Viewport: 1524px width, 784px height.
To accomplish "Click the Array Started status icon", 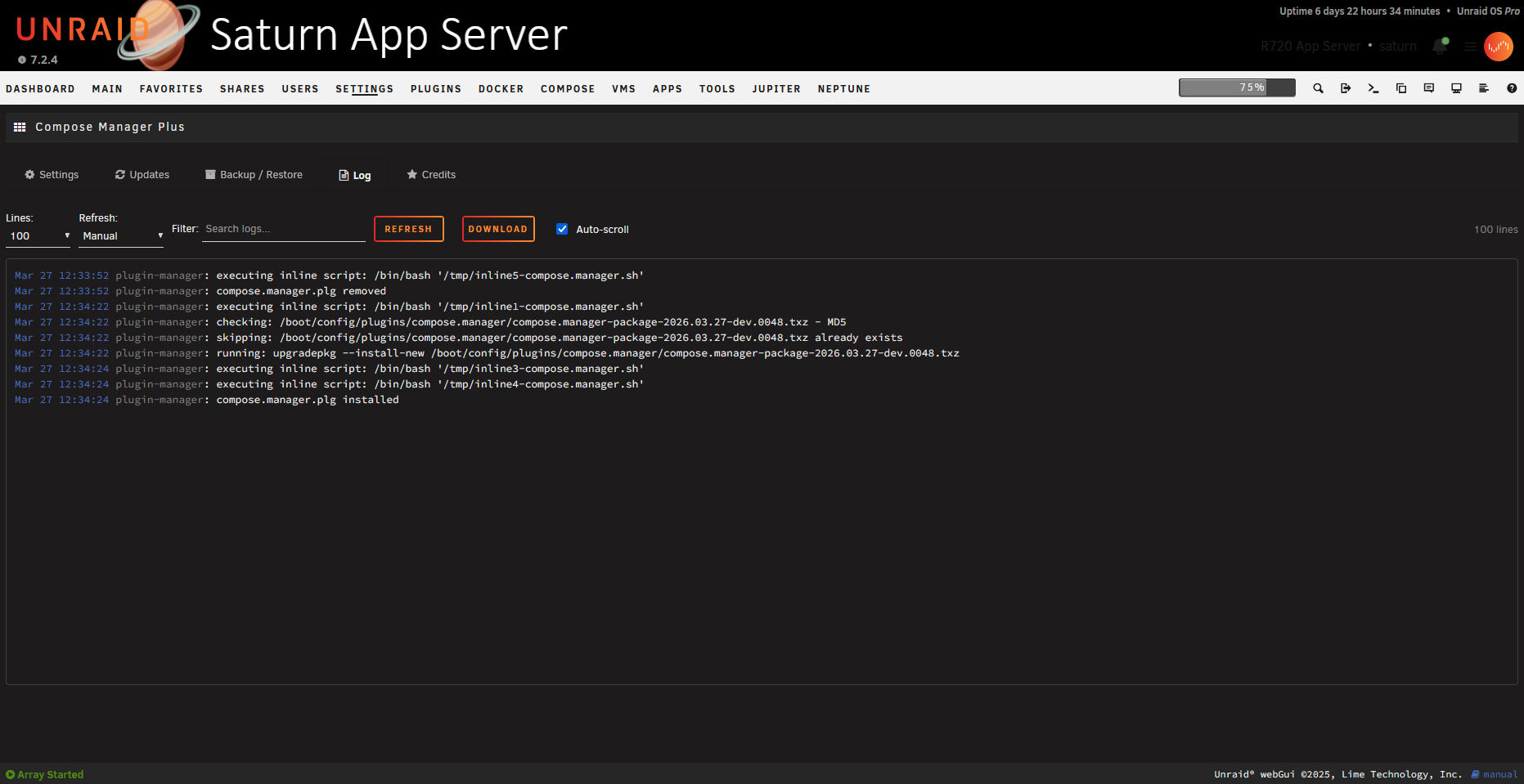I will pos(11,774).
